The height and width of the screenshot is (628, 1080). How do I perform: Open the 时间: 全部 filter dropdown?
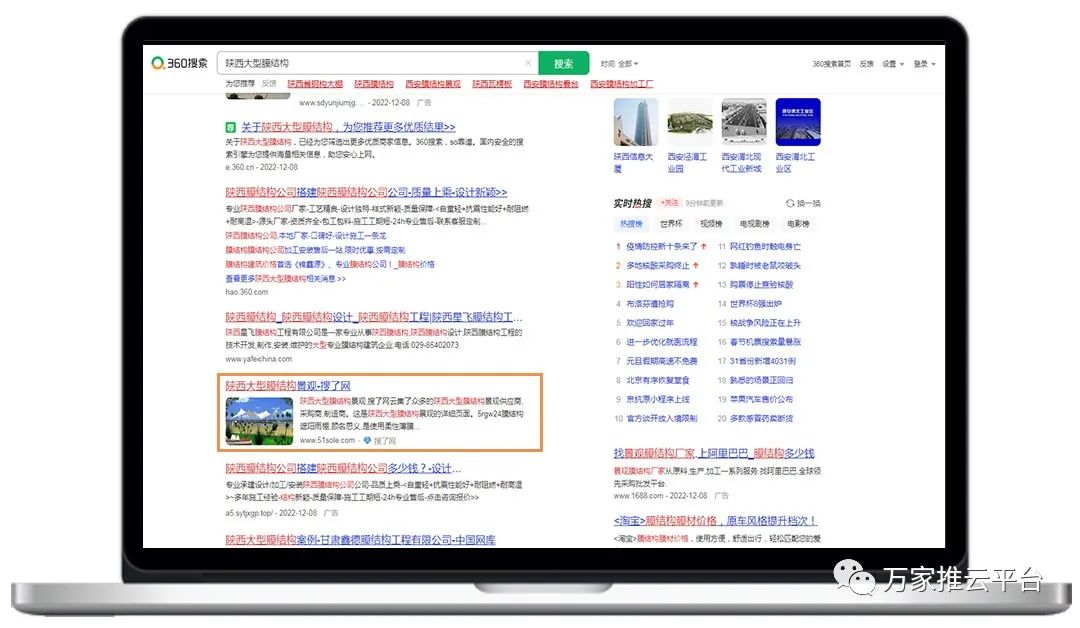click(x=619, y=64)
